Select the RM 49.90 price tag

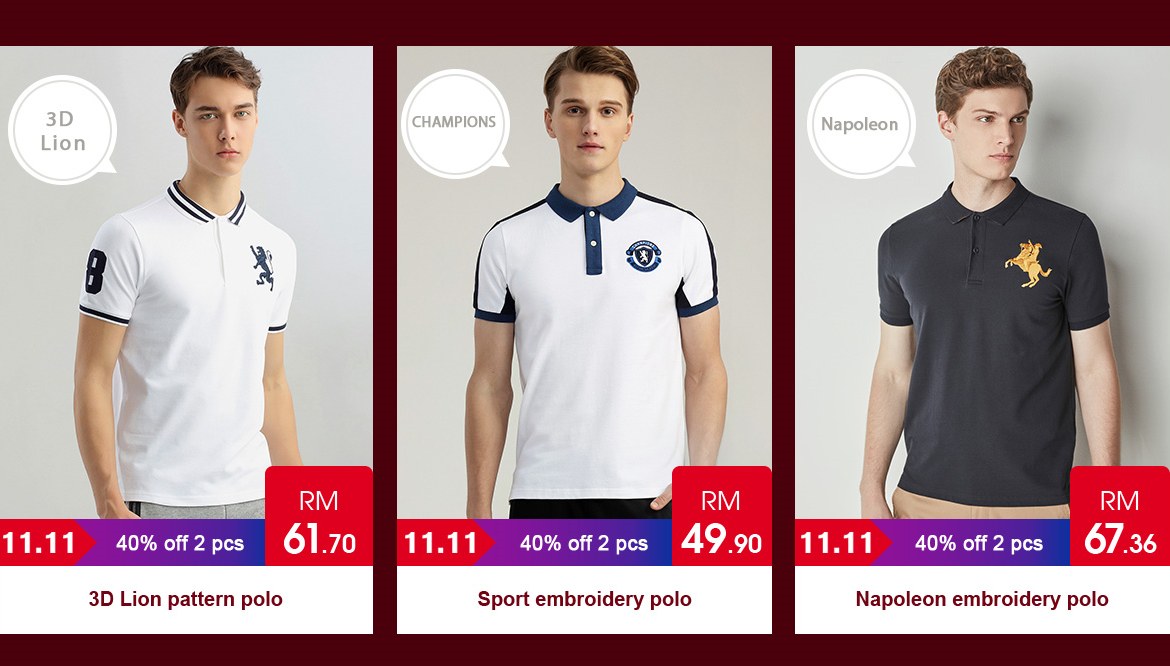coord(722,516)
